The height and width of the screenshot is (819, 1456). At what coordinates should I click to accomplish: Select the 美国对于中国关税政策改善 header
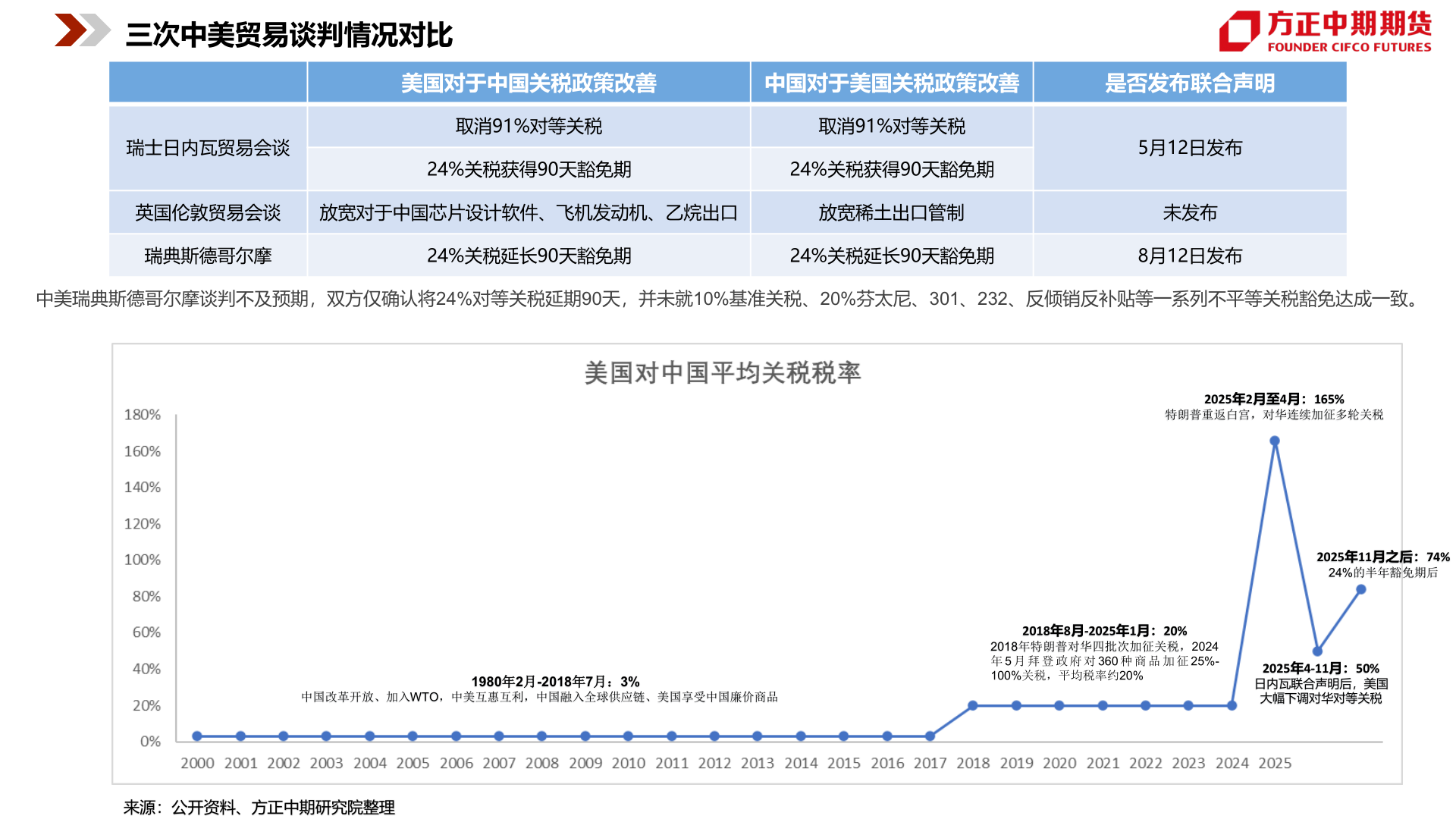529,83
